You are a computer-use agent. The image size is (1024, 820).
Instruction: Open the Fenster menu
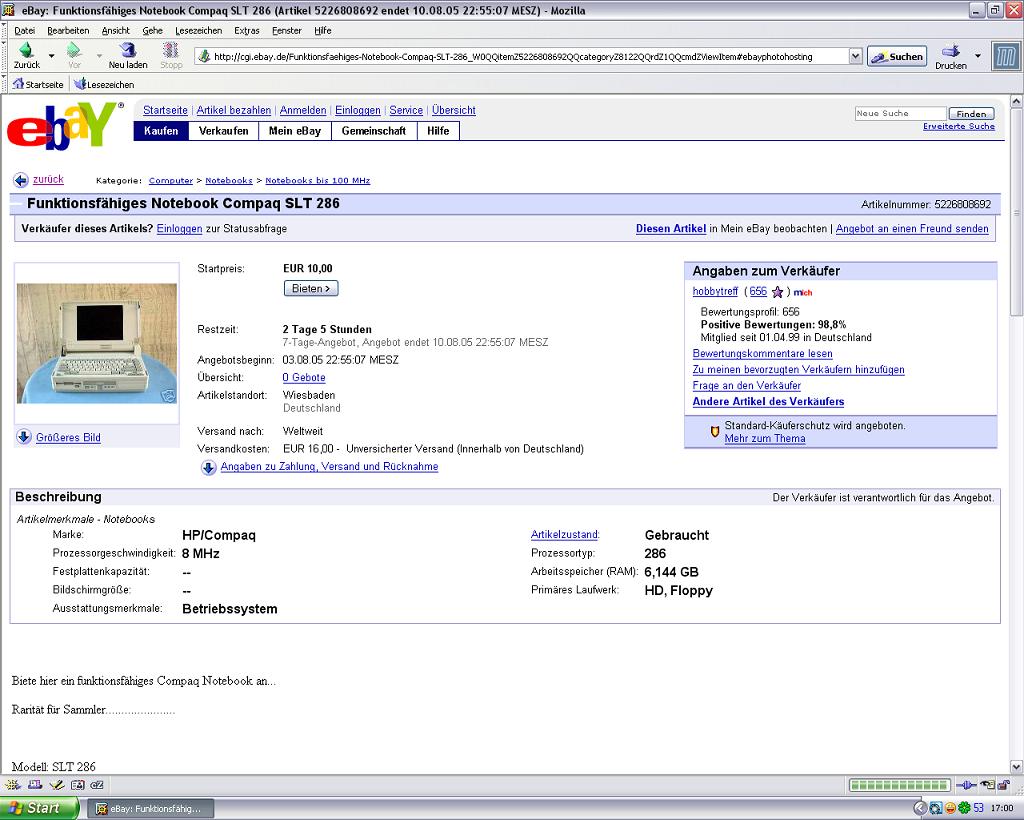(287, 31)
